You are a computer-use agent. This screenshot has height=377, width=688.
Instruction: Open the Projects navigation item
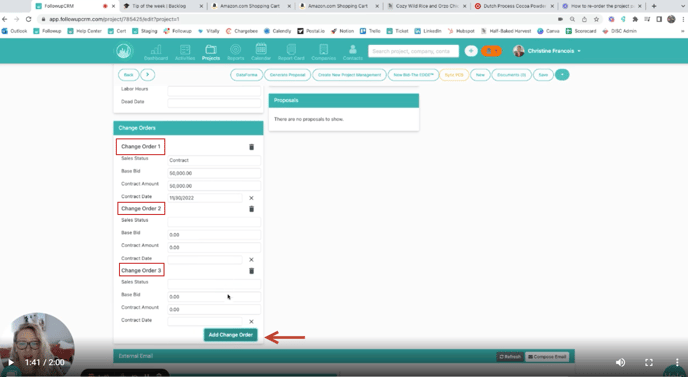211,52
